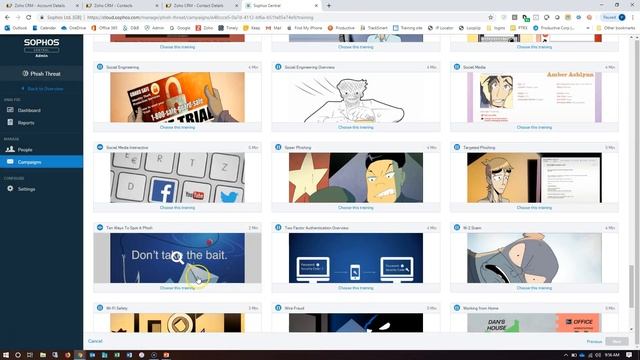Choose the Social Engineering Overview training
The image size is (640, 360).
click(x=356, y=127)
